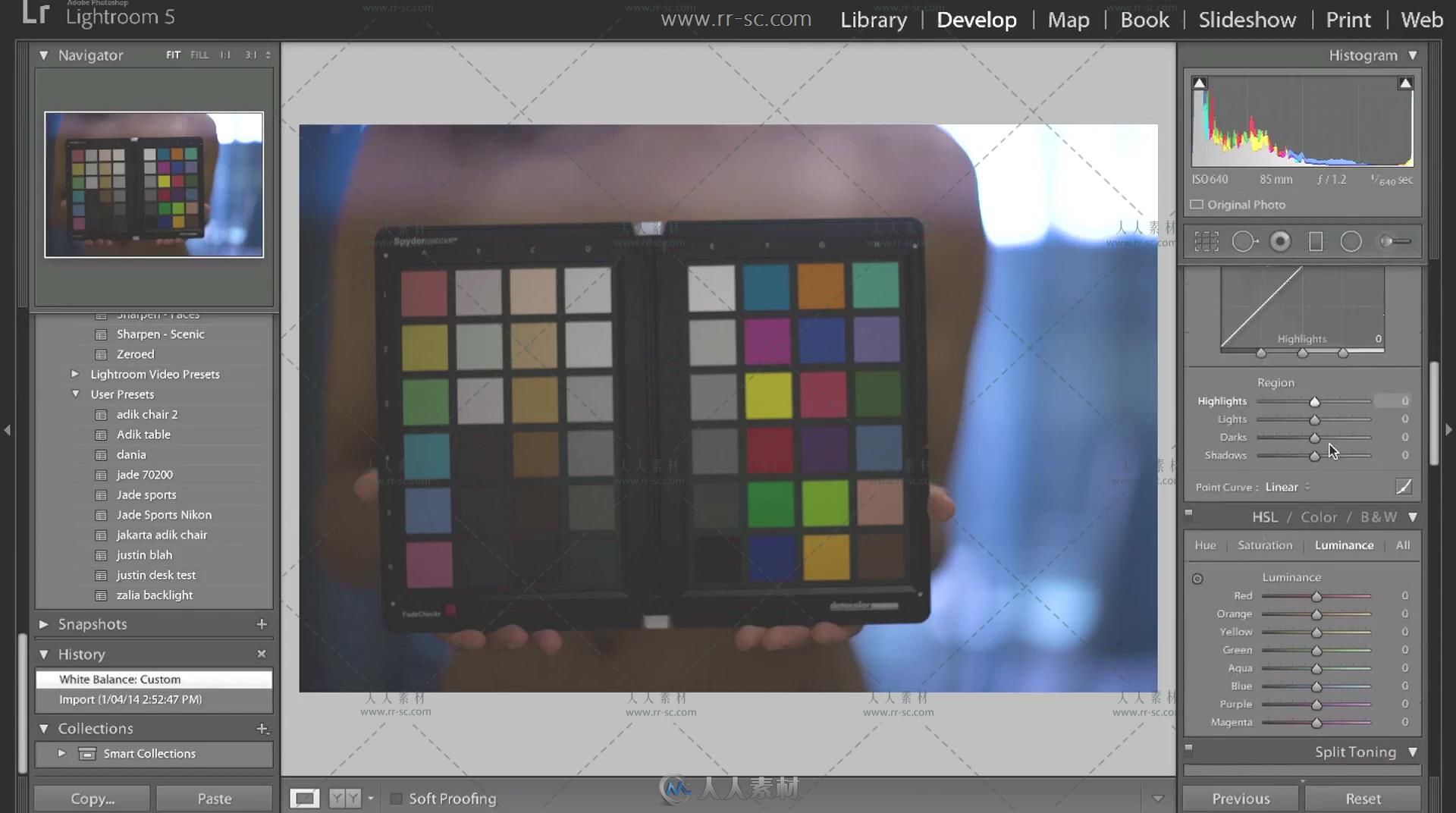Collapse the History panel
The width and height of the screenshot is (1456, 813).
tap(44, 654)
